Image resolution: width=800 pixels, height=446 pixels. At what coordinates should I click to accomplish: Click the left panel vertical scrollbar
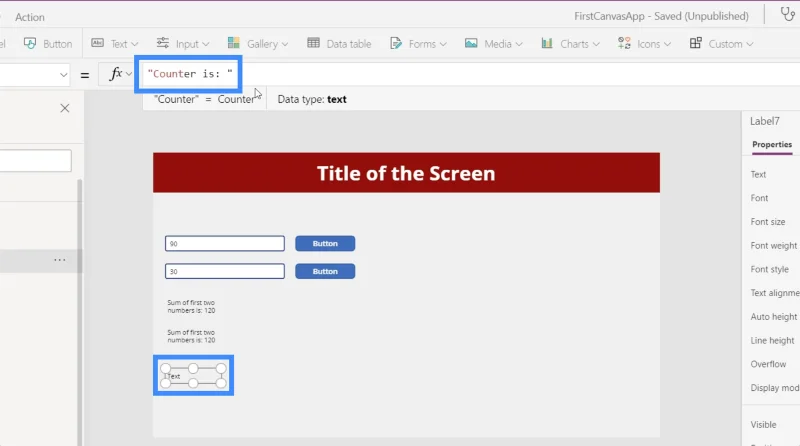[x=80, y=311]
